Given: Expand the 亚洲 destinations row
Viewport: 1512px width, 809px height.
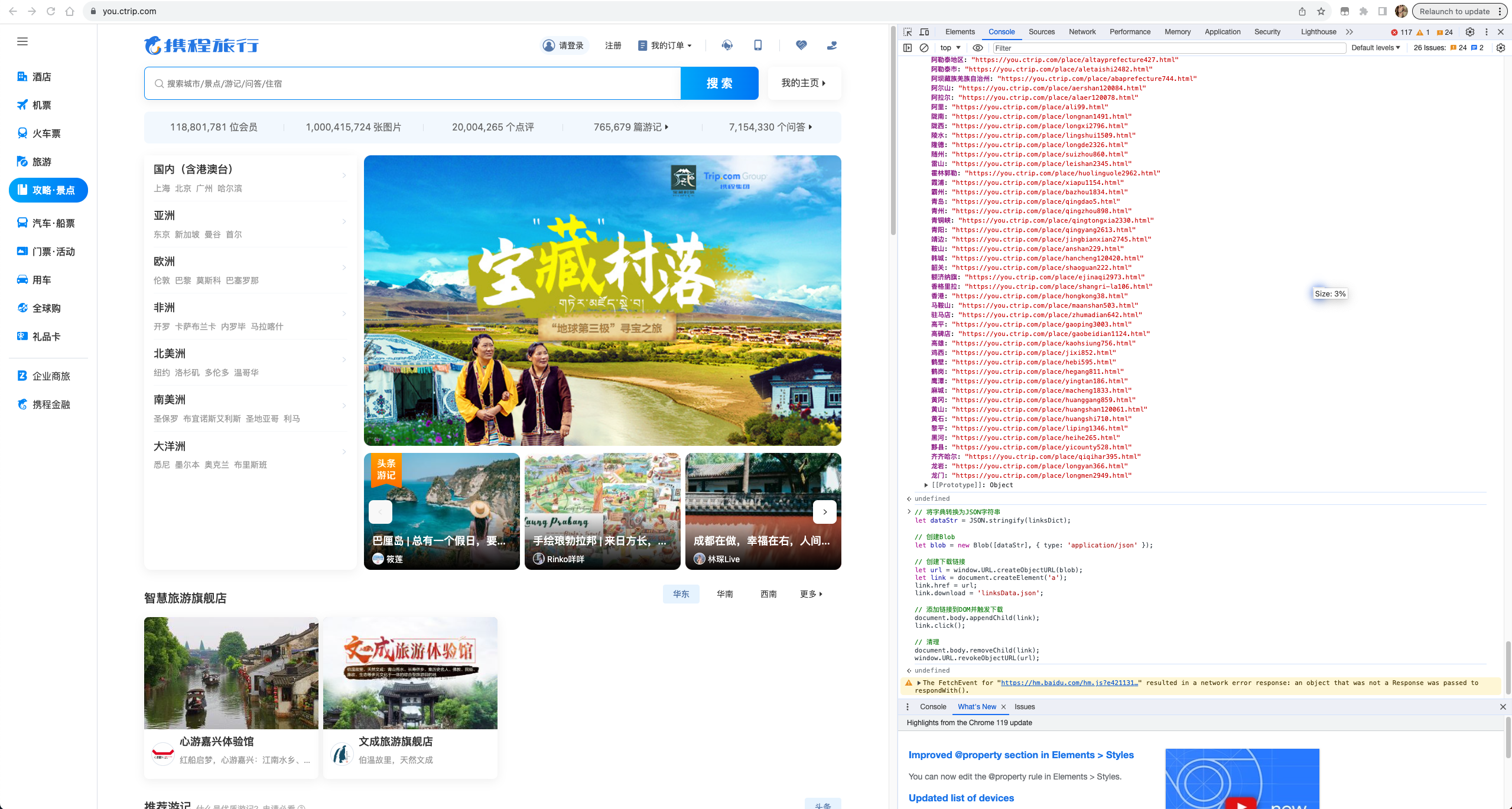Looking at the screenshot, I should [250, 224].
